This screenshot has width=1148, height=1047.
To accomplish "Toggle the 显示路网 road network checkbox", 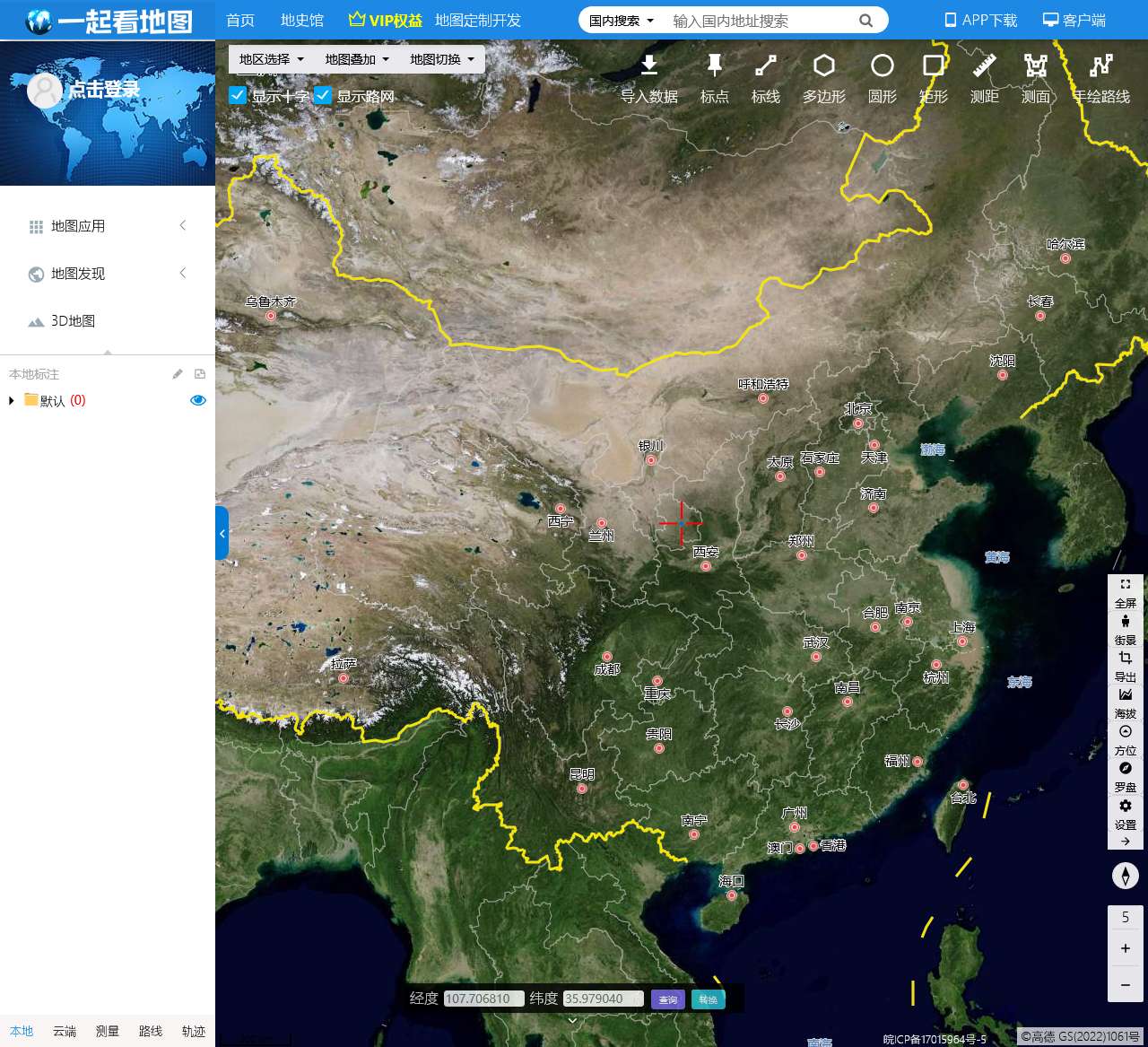I will coord(323,95).
